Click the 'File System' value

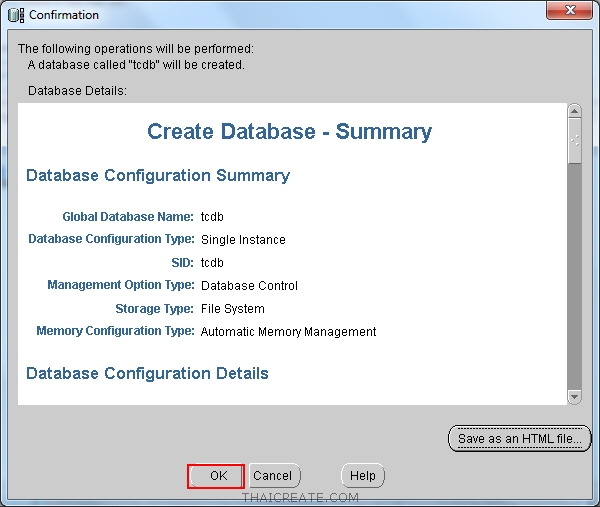(233, 309)
